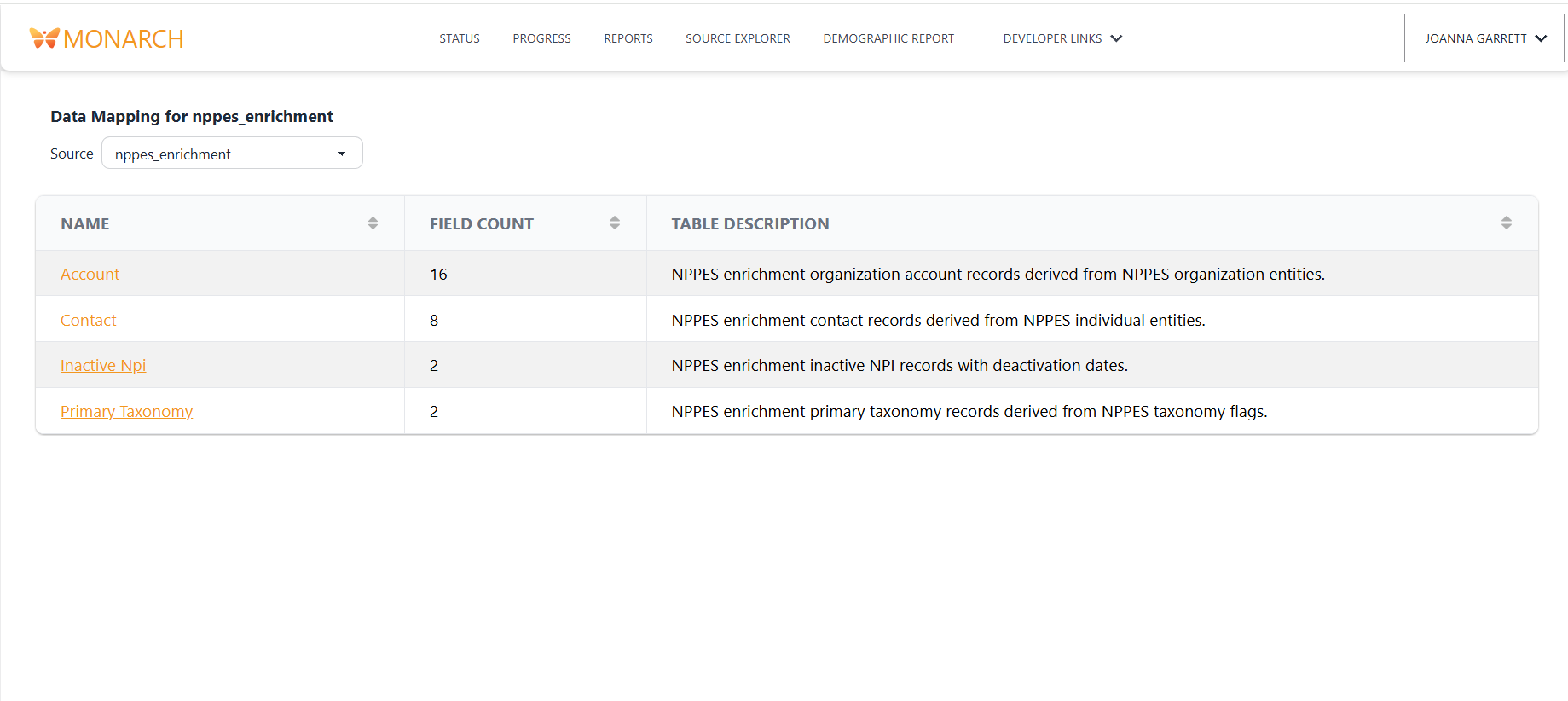Open the Inactive Npi table link
This screenshot has height=701, width=1568.
[x=103, y=366]
